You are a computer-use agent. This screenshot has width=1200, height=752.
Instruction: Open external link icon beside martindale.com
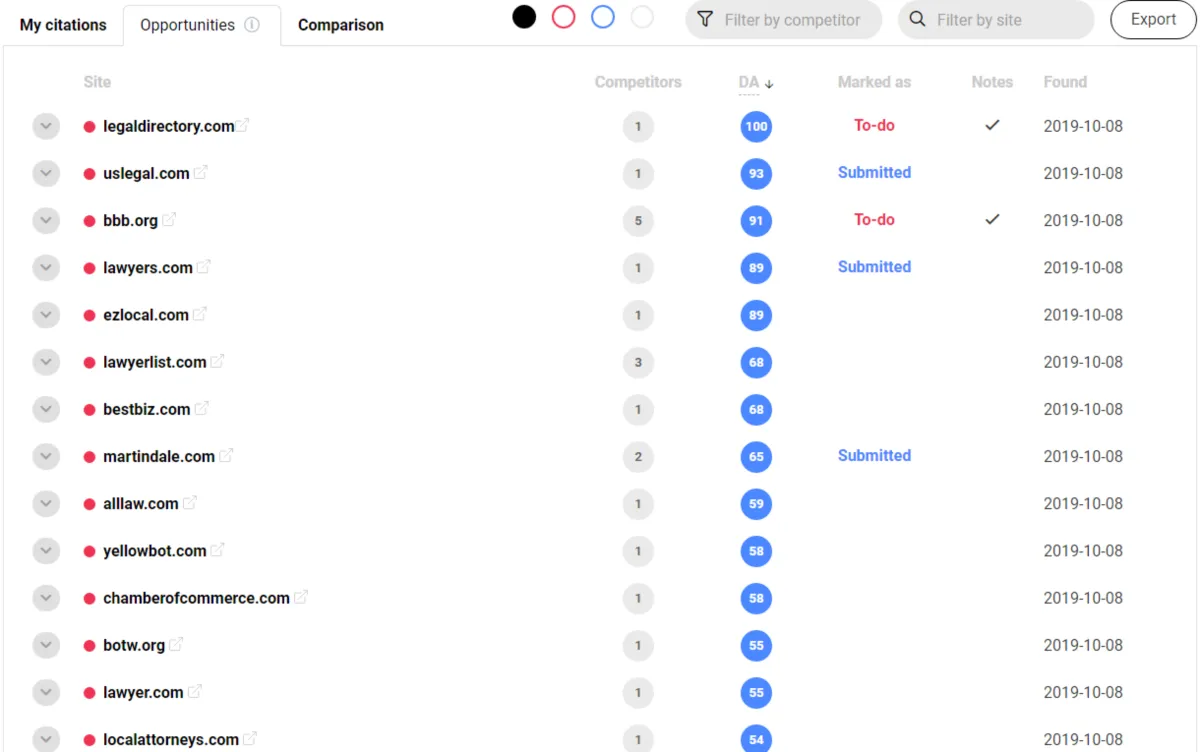coord(226,455)
